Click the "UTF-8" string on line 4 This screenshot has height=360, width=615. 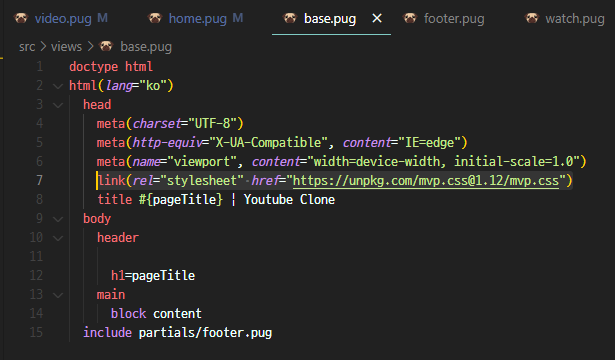(x=212, y=124)
